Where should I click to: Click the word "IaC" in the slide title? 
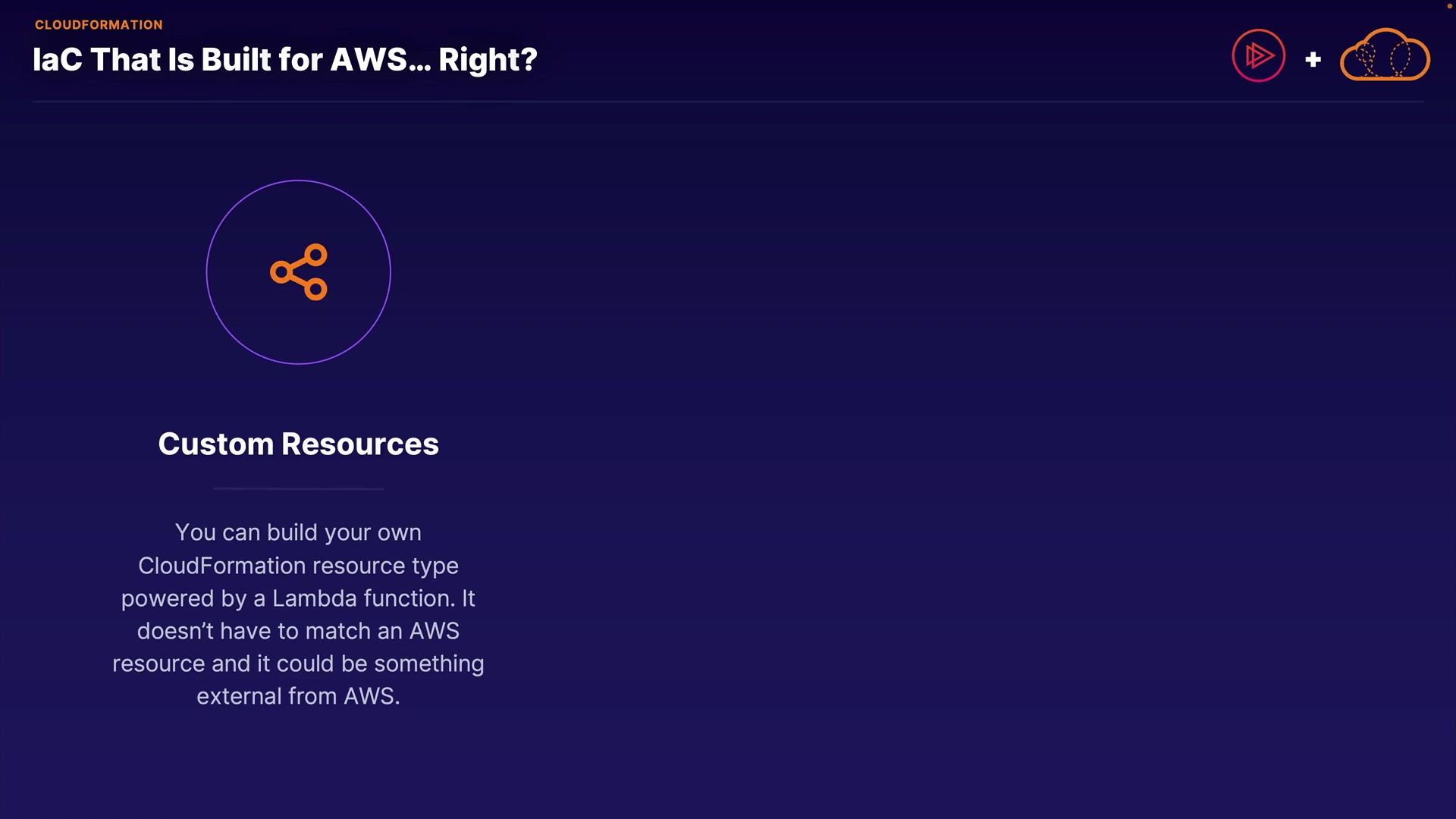pyautogui.click(x=57, y=60)
